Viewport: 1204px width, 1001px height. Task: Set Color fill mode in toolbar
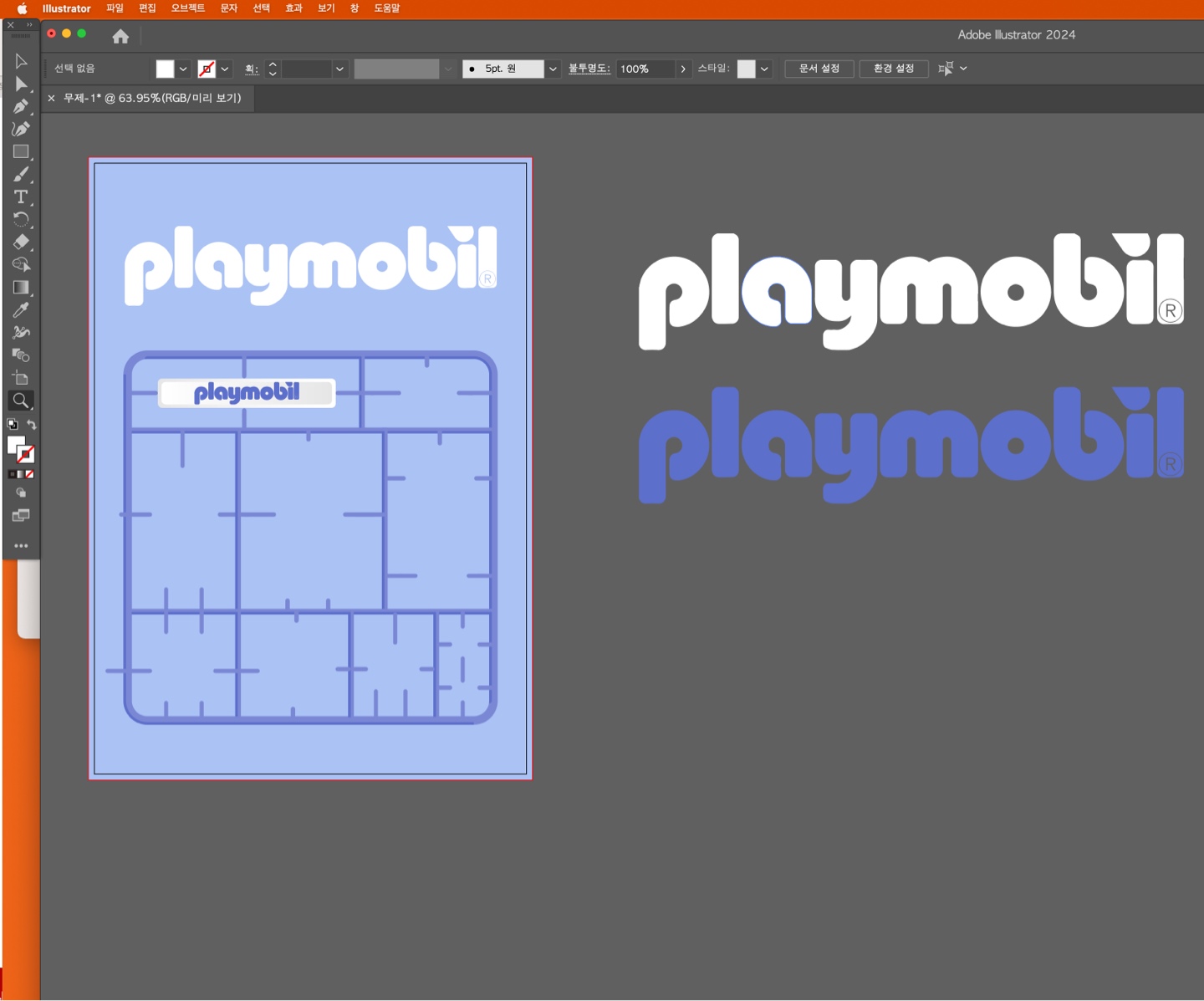12,474
